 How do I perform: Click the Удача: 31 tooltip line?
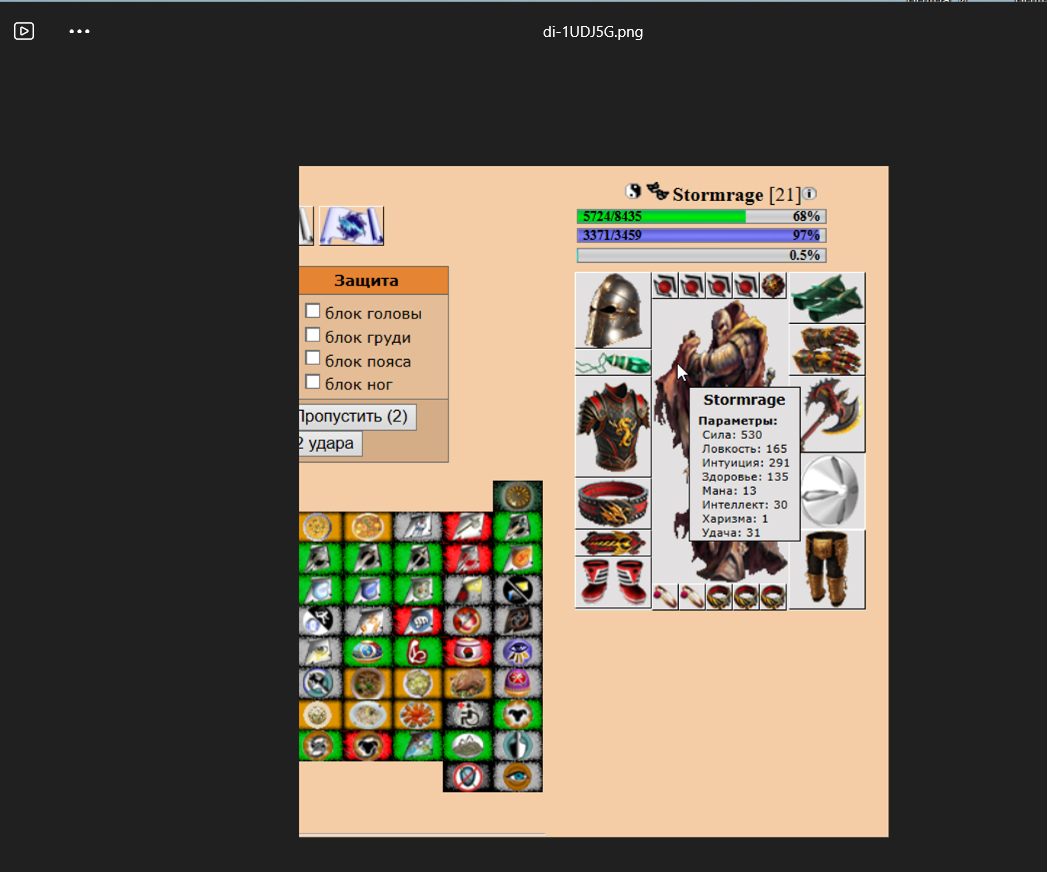pos(730,533)
